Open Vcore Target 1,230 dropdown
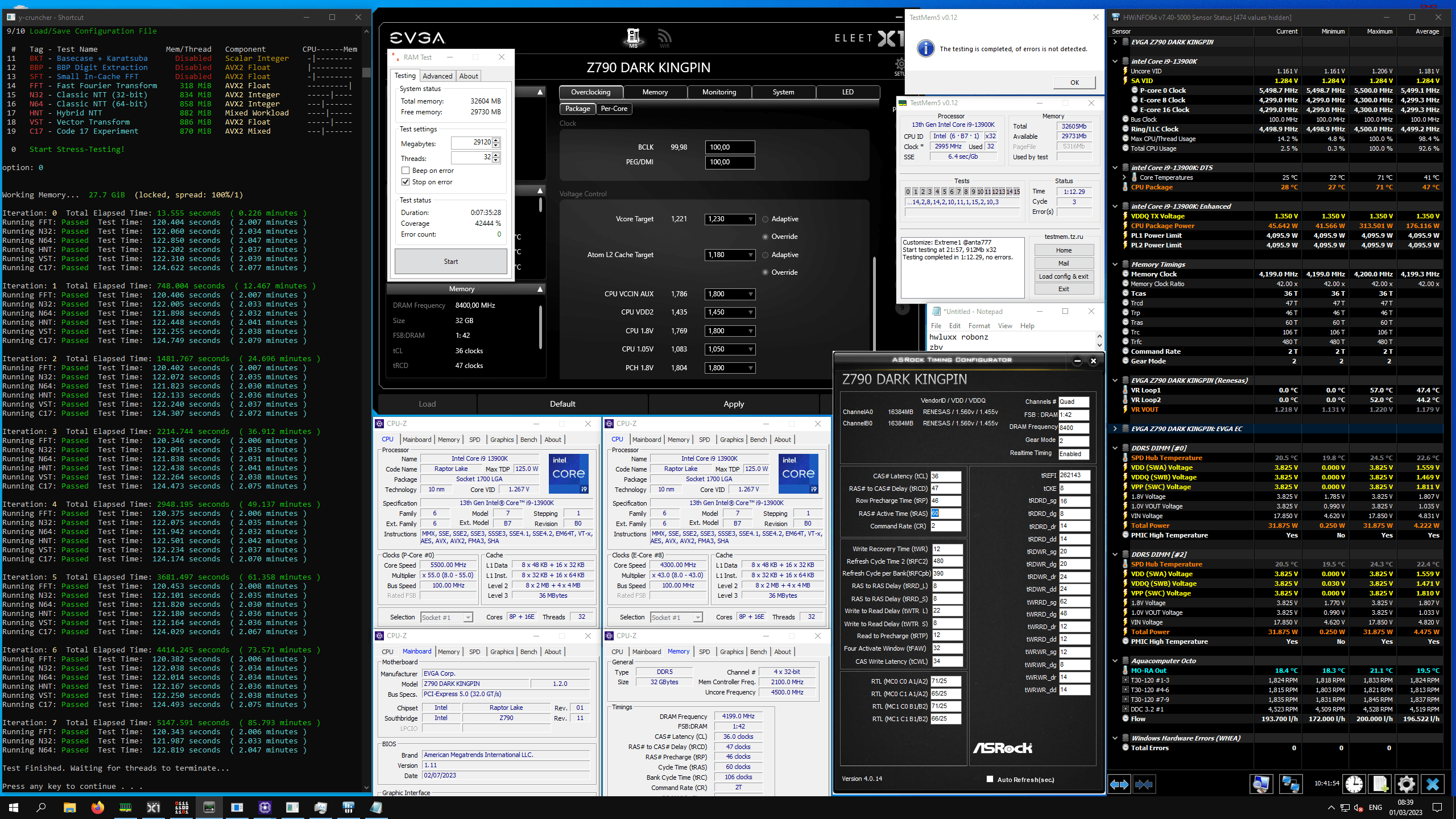1456x819 pixels. click(x=730, y=219)
